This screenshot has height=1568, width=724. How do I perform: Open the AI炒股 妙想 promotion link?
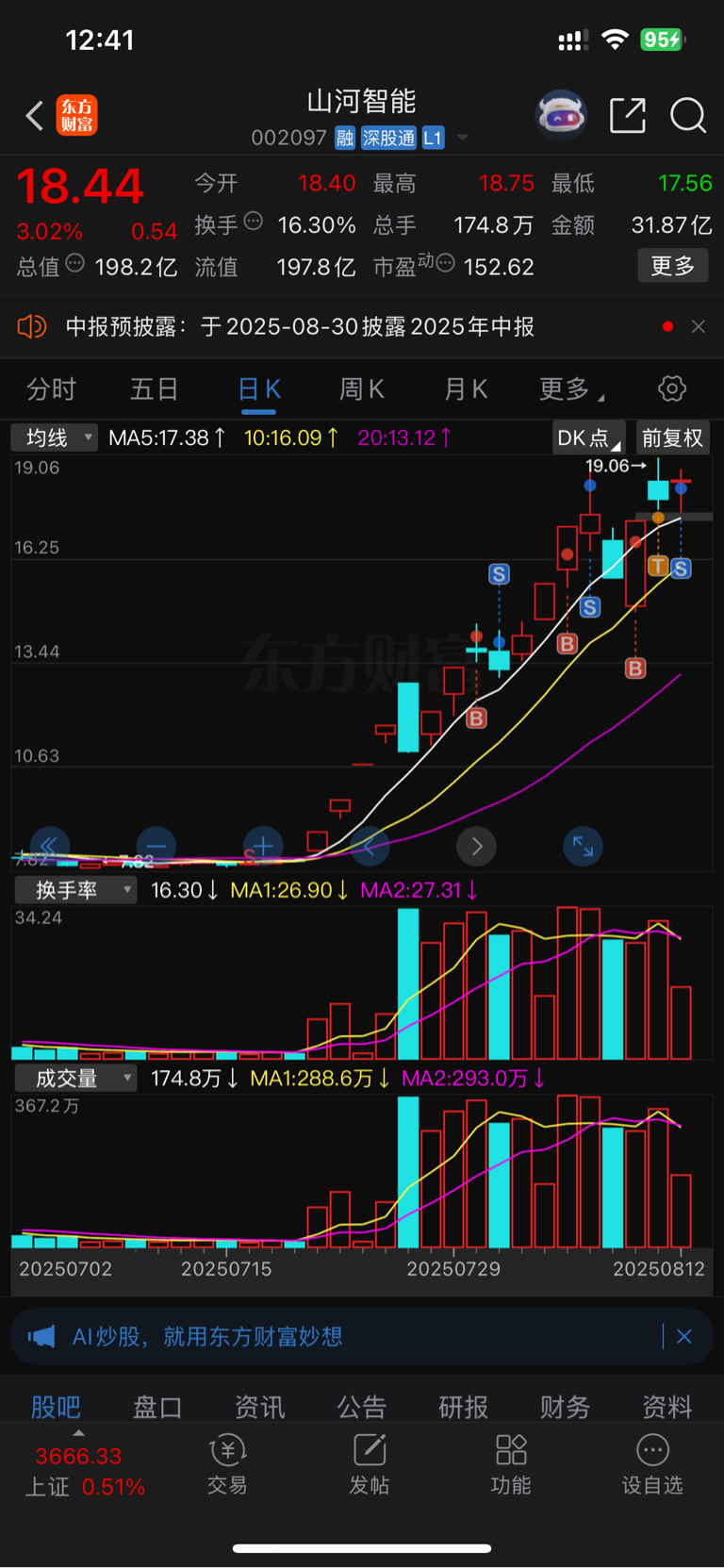pyautogui.click(x=207, y=1336)
